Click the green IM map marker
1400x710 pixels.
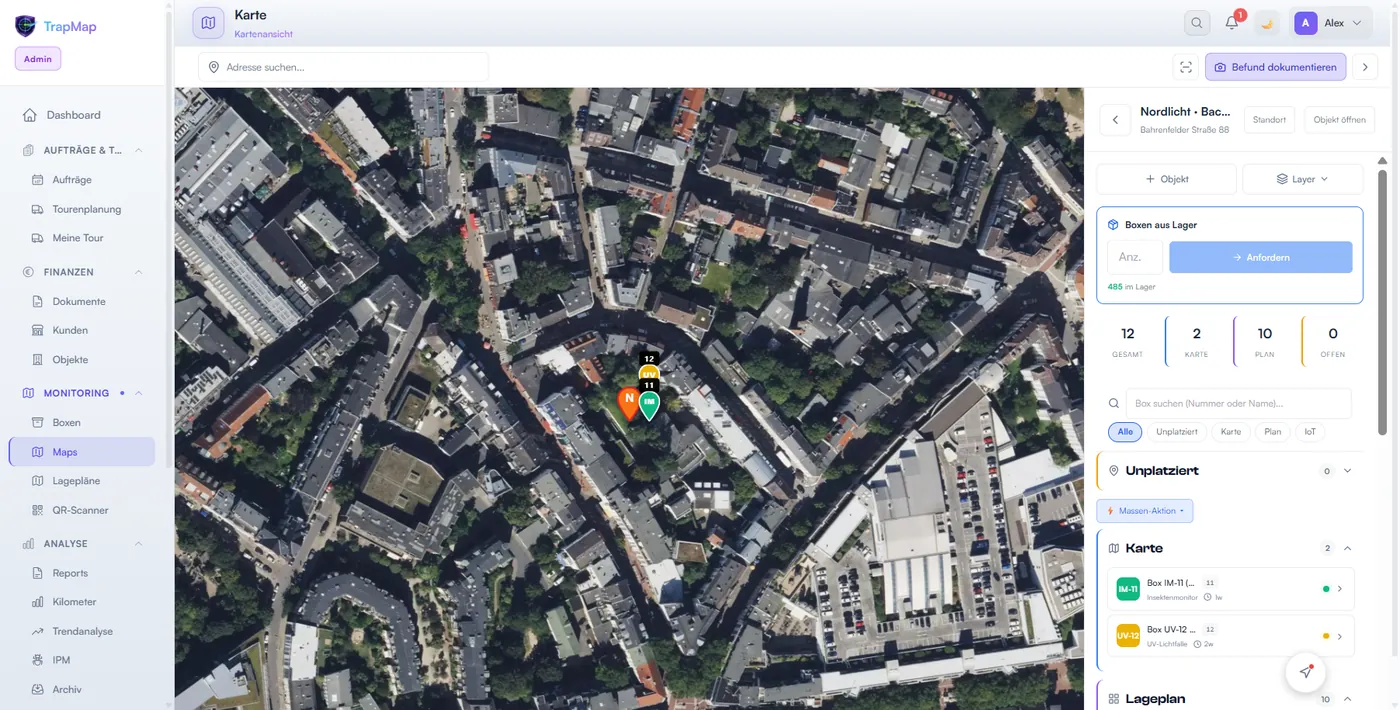pos(649,403)
